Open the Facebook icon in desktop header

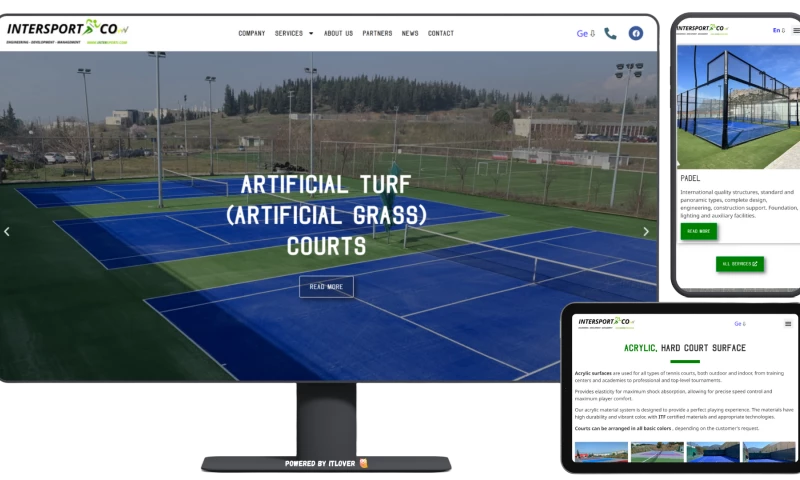point(635,33)
